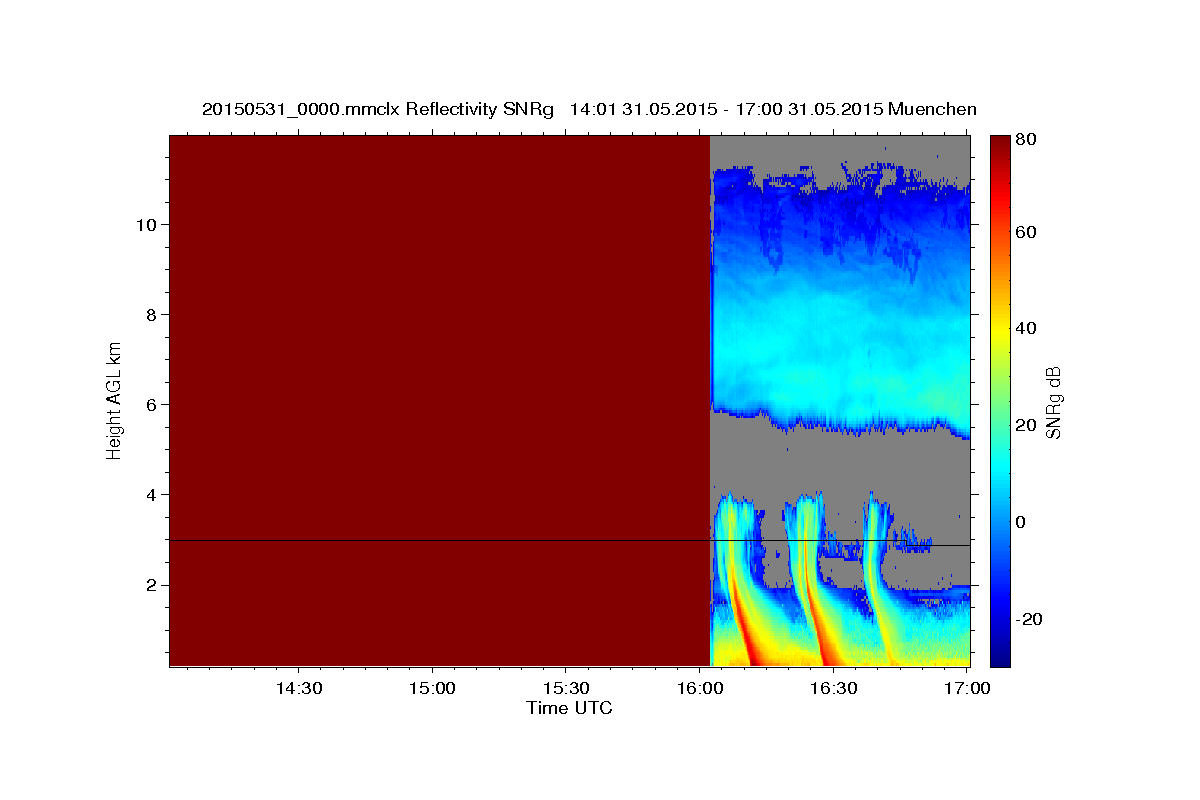The image size is (1200, 800).
Task: Select the 16:00 time axis label
Action: tap(700, 689)
